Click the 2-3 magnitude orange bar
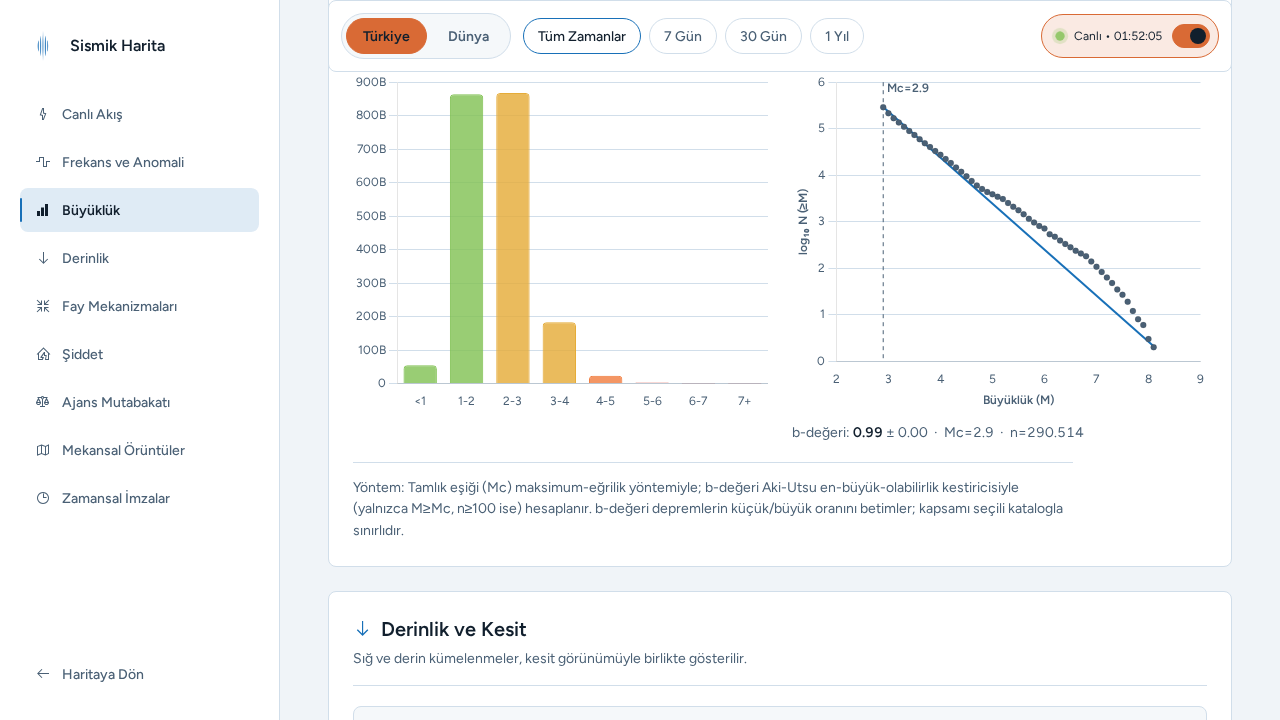Screen dimensions: 1280x720 coord(513,238)
